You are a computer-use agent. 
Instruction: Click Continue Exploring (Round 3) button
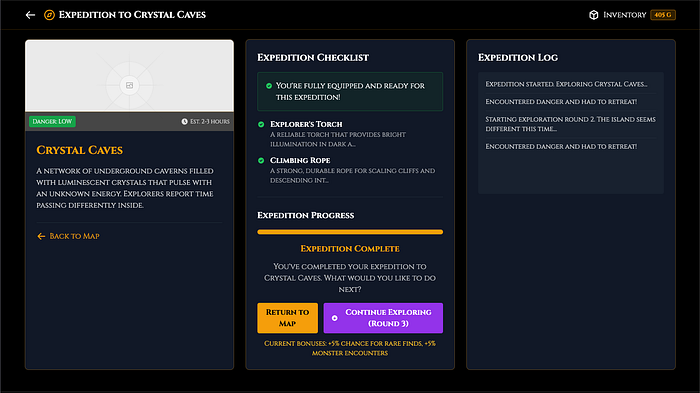[383, 318]
